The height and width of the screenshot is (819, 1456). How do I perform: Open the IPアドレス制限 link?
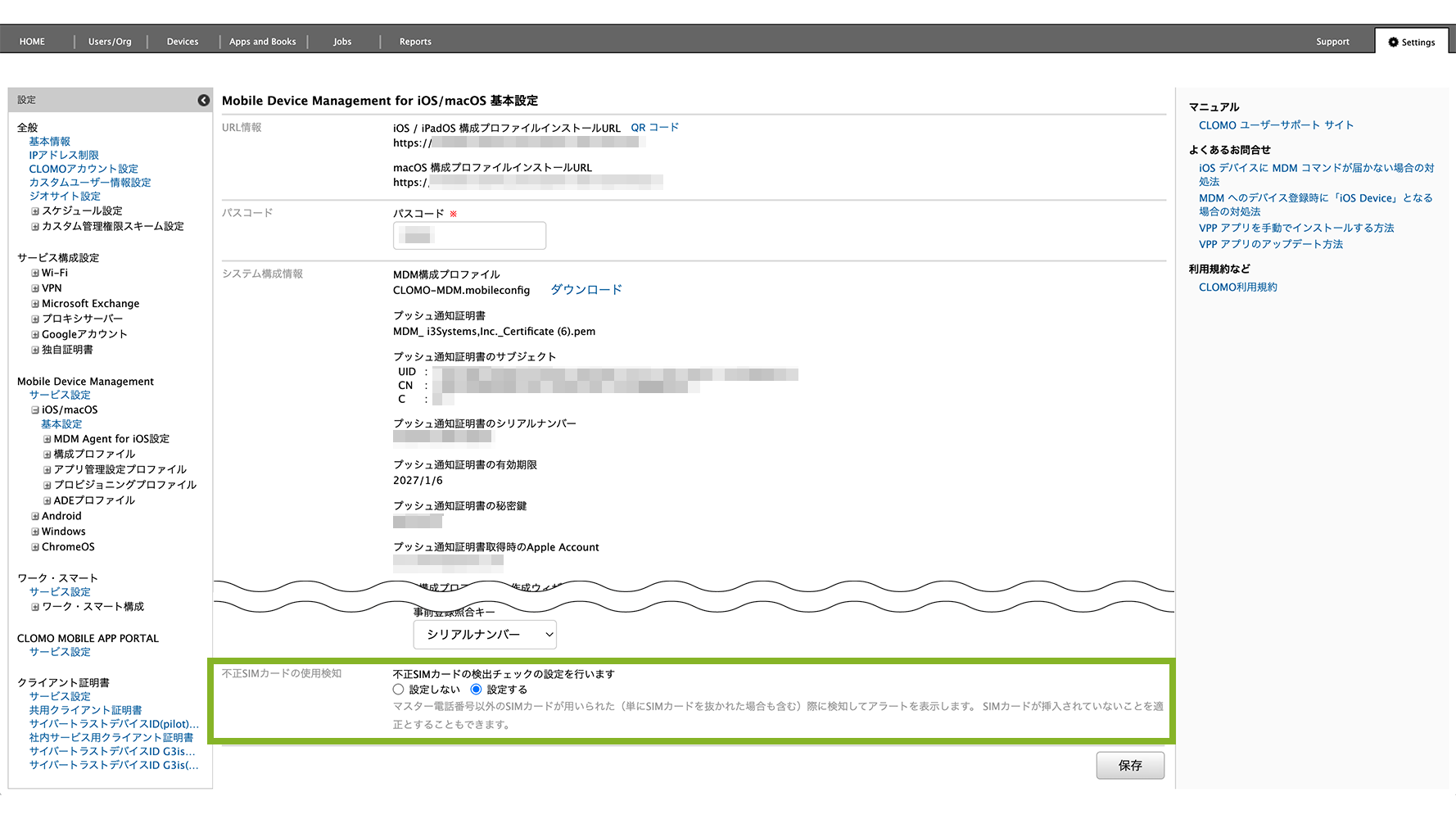tap(64, 156)
